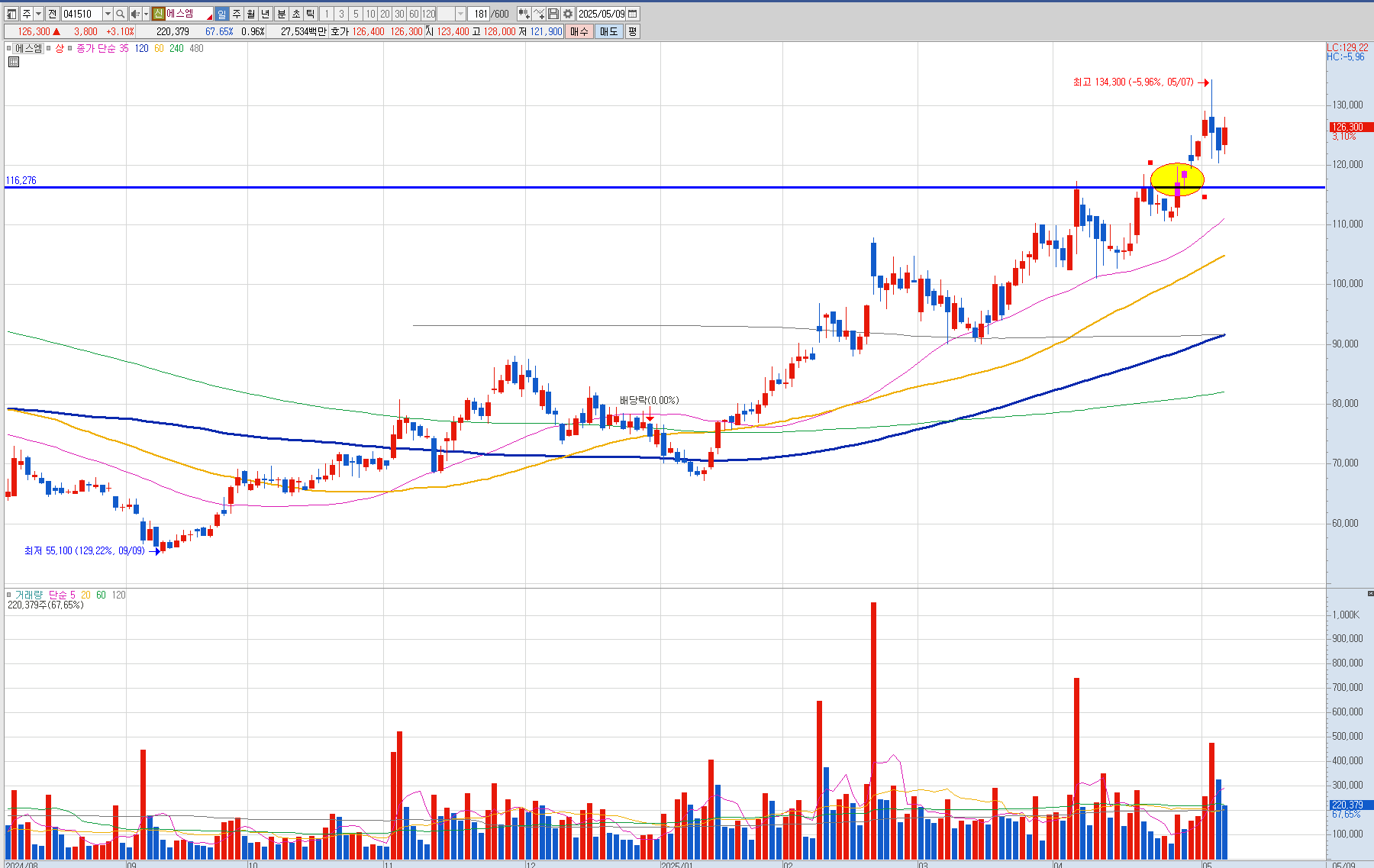Toggle square before 종가 단순 legend
The image size is (1374, 868).
pos(70,48)
